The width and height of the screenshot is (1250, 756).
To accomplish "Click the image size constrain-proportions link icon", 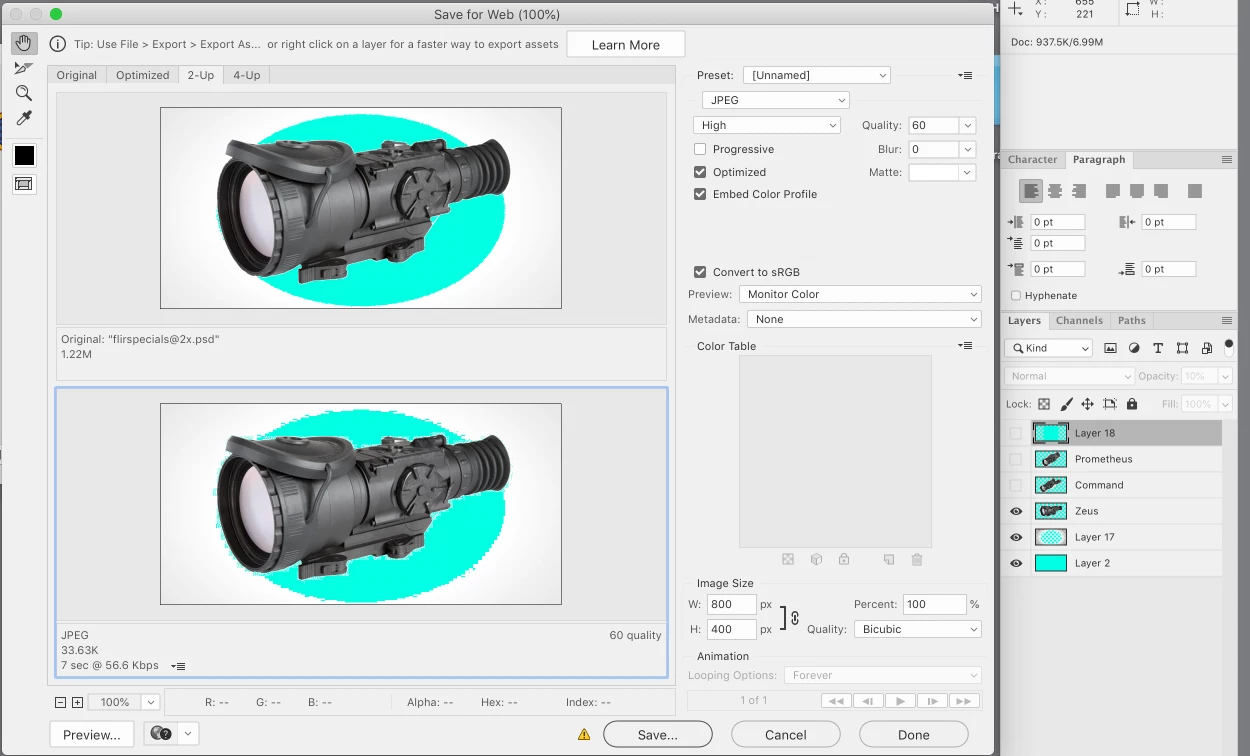I will (x=795, y=618).
